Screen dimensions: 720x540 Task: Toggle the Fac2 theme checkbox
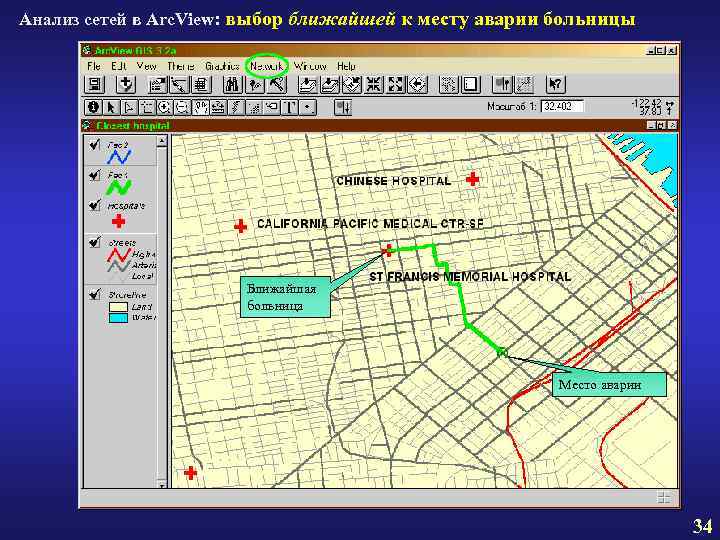click(95, 145)
